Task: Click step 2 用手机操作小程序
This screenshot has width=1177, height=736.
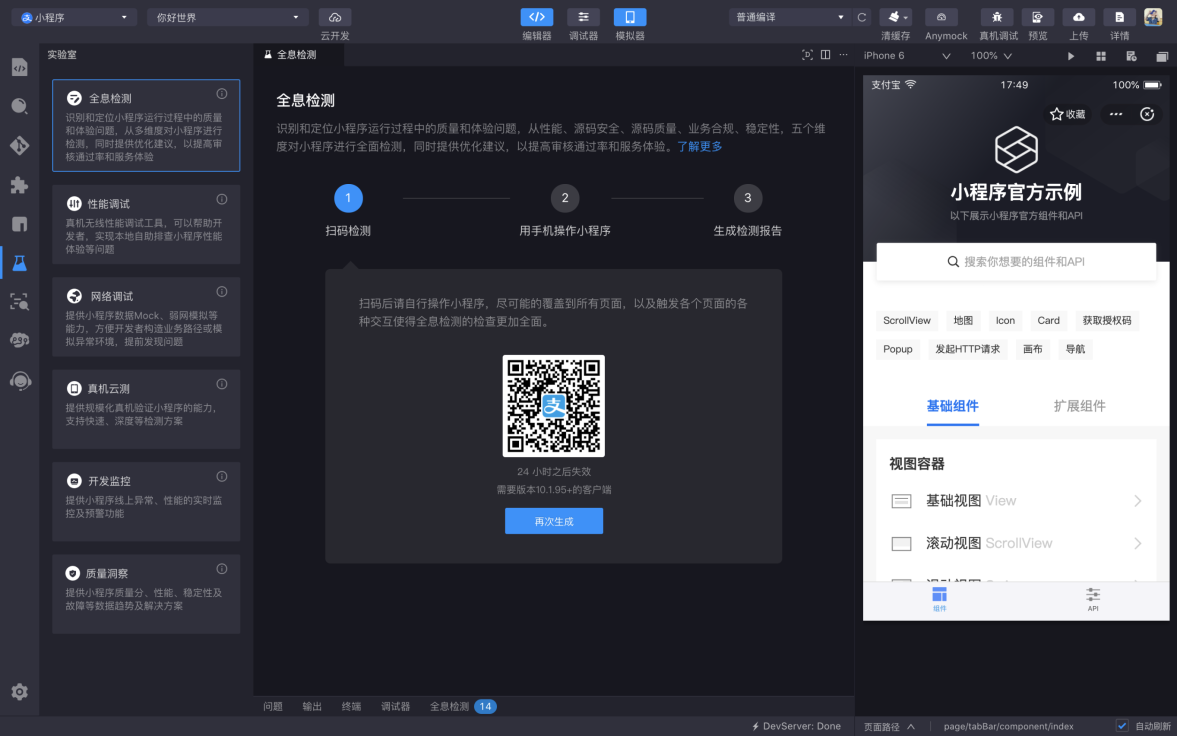Action: click(564, 211)
